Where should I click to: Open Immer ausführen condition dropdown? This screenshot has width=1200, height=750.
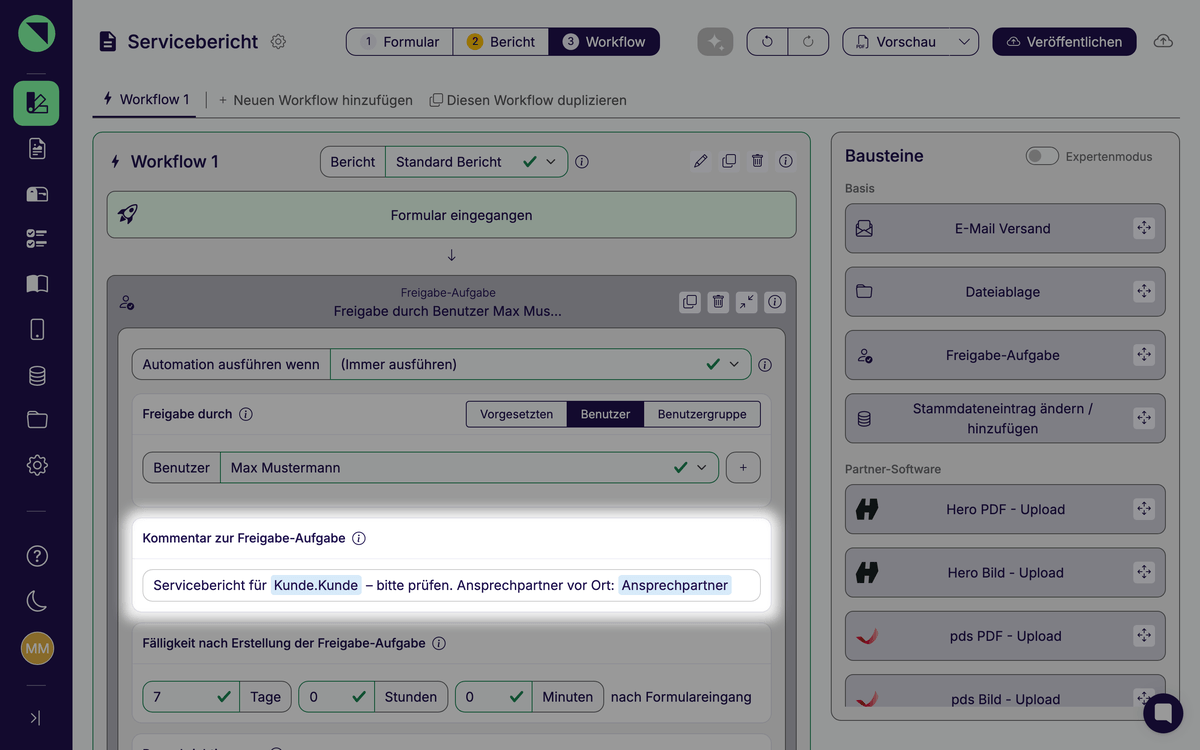[541, 365]
